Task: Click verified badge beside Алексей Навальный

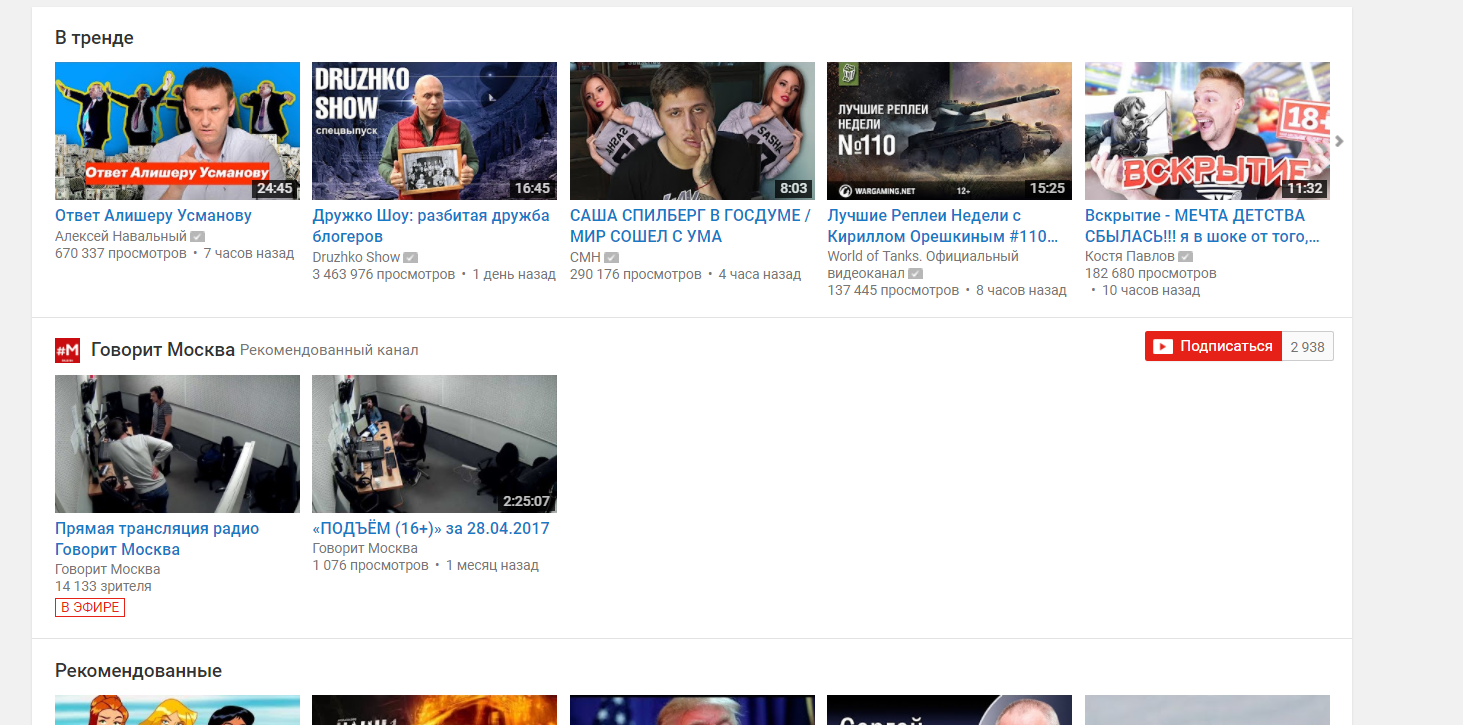Action: click(198, 237)
